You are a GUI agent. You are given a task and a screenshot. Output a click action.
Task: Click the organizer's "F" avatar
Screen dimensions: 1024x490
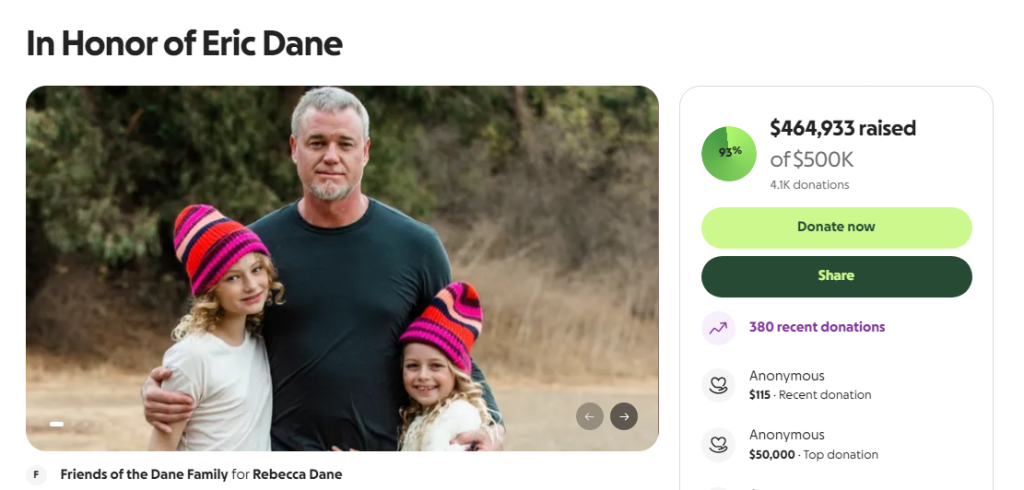click(36, 475)
